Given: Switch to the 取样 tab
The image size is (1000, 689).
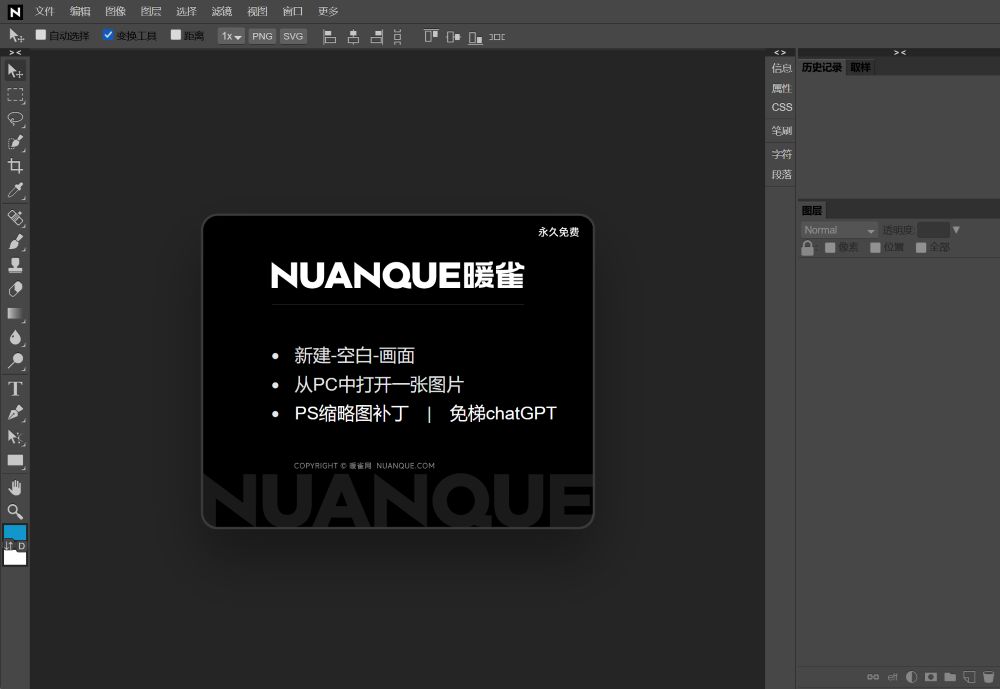Looking at the screenshot, I should point(860,68).
